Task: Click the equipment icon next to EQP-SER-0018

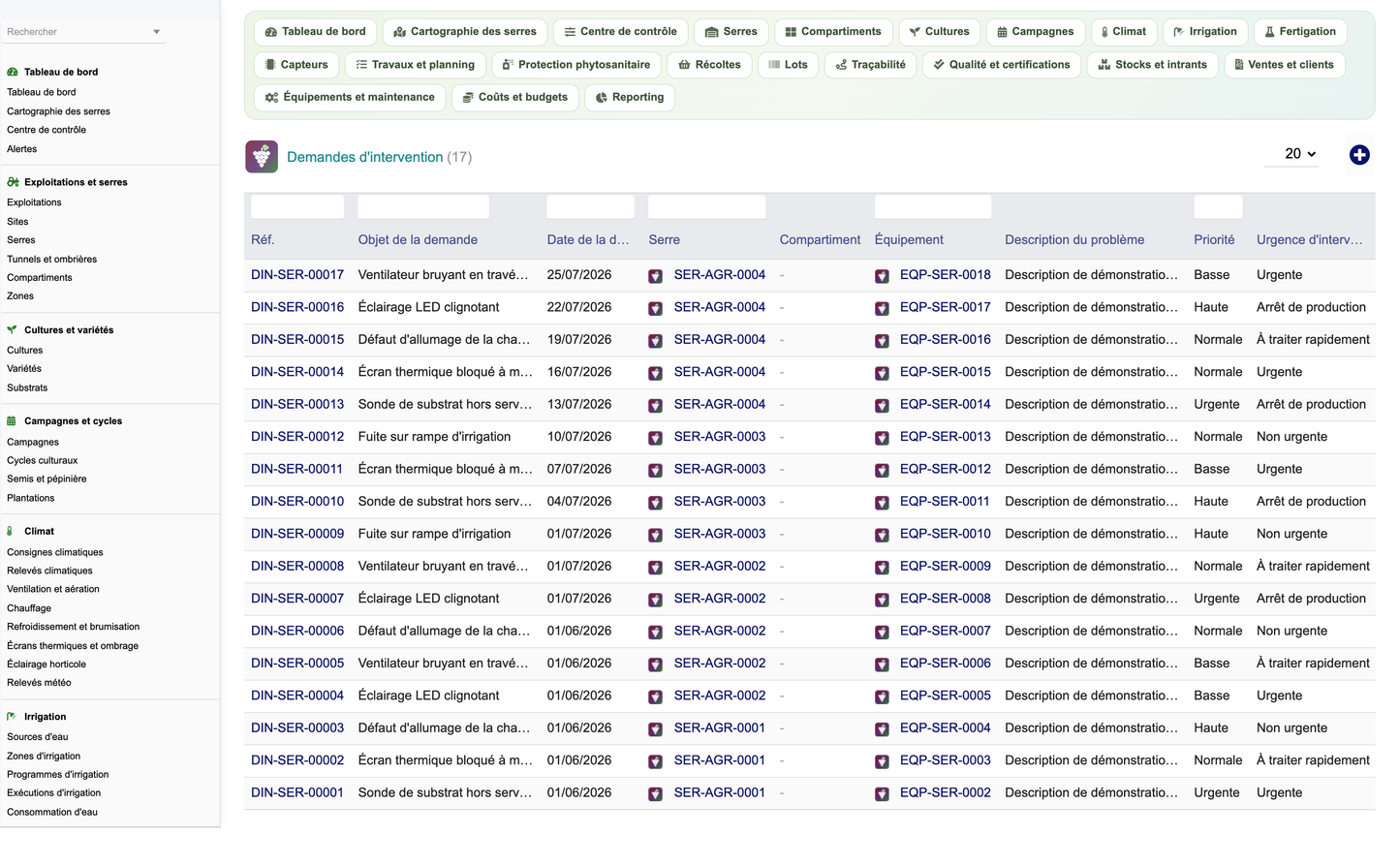Action: coord(882,276)
